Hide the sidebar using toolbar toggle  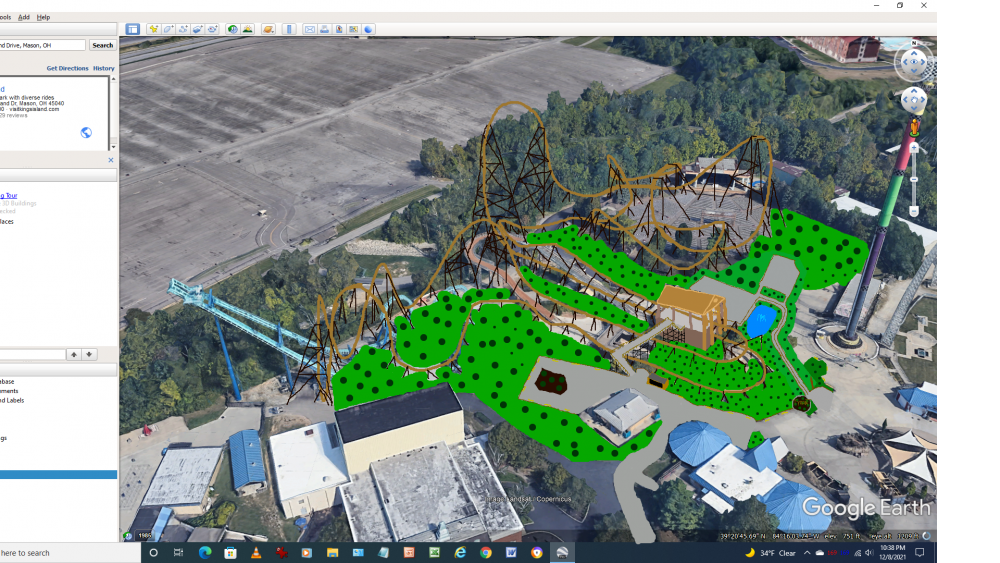(x=133, y=29)
